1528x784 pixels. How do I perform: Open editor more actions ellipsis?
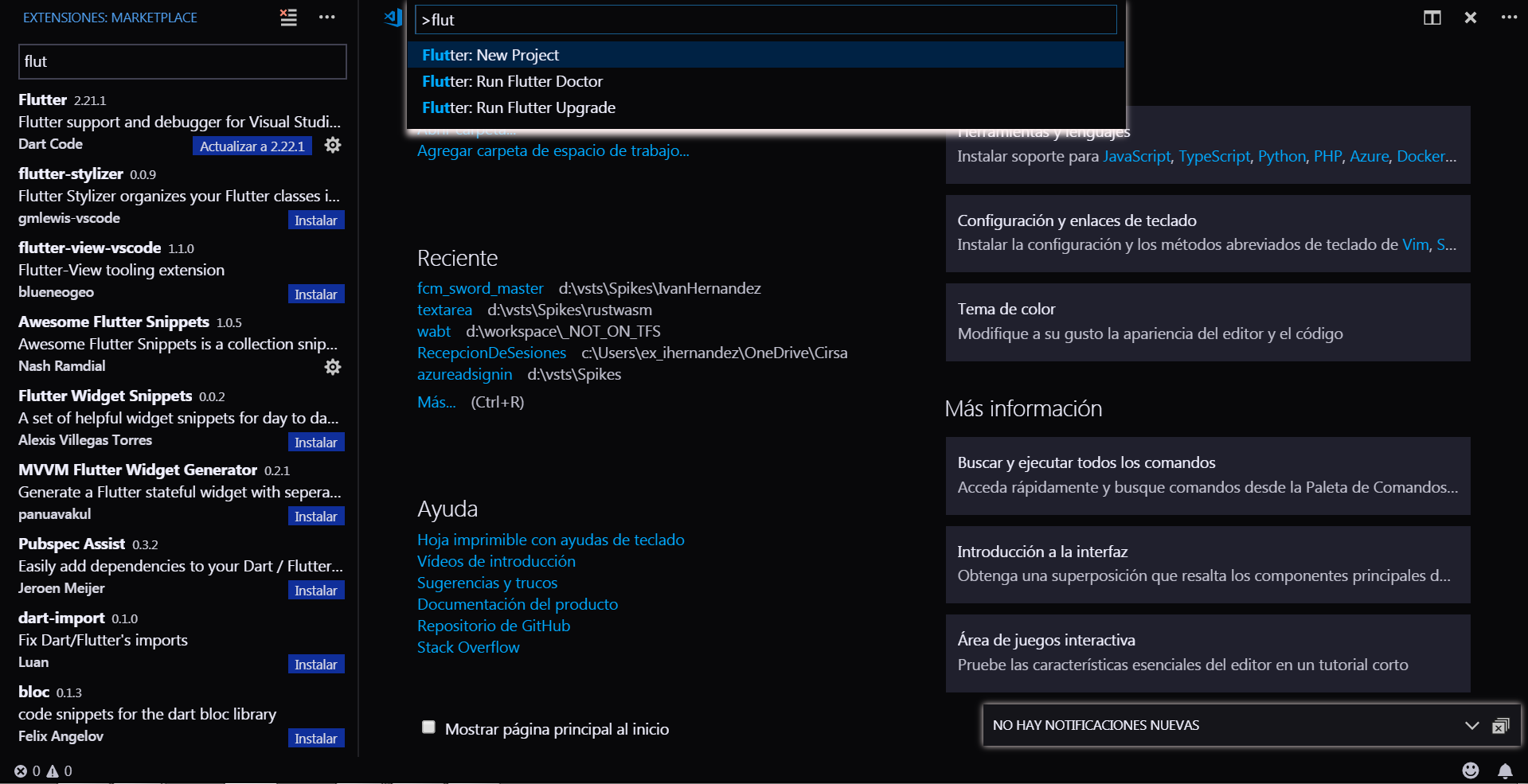1509,18
